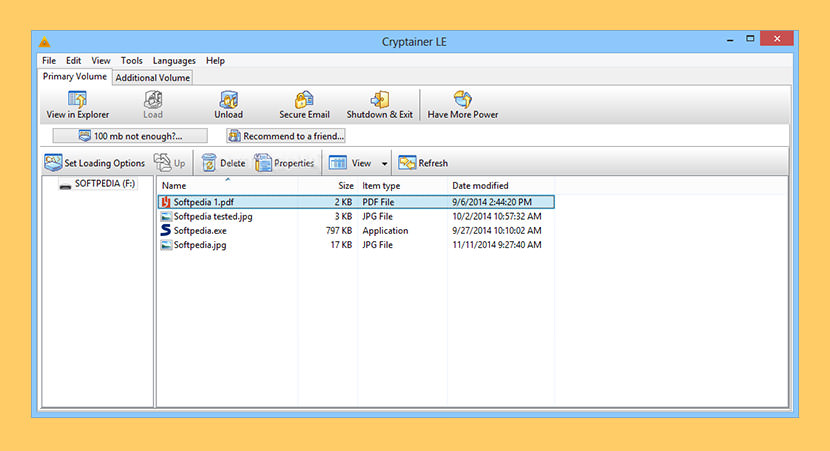
Task: Click the Have More Power icon
Action: click(463, 99)
